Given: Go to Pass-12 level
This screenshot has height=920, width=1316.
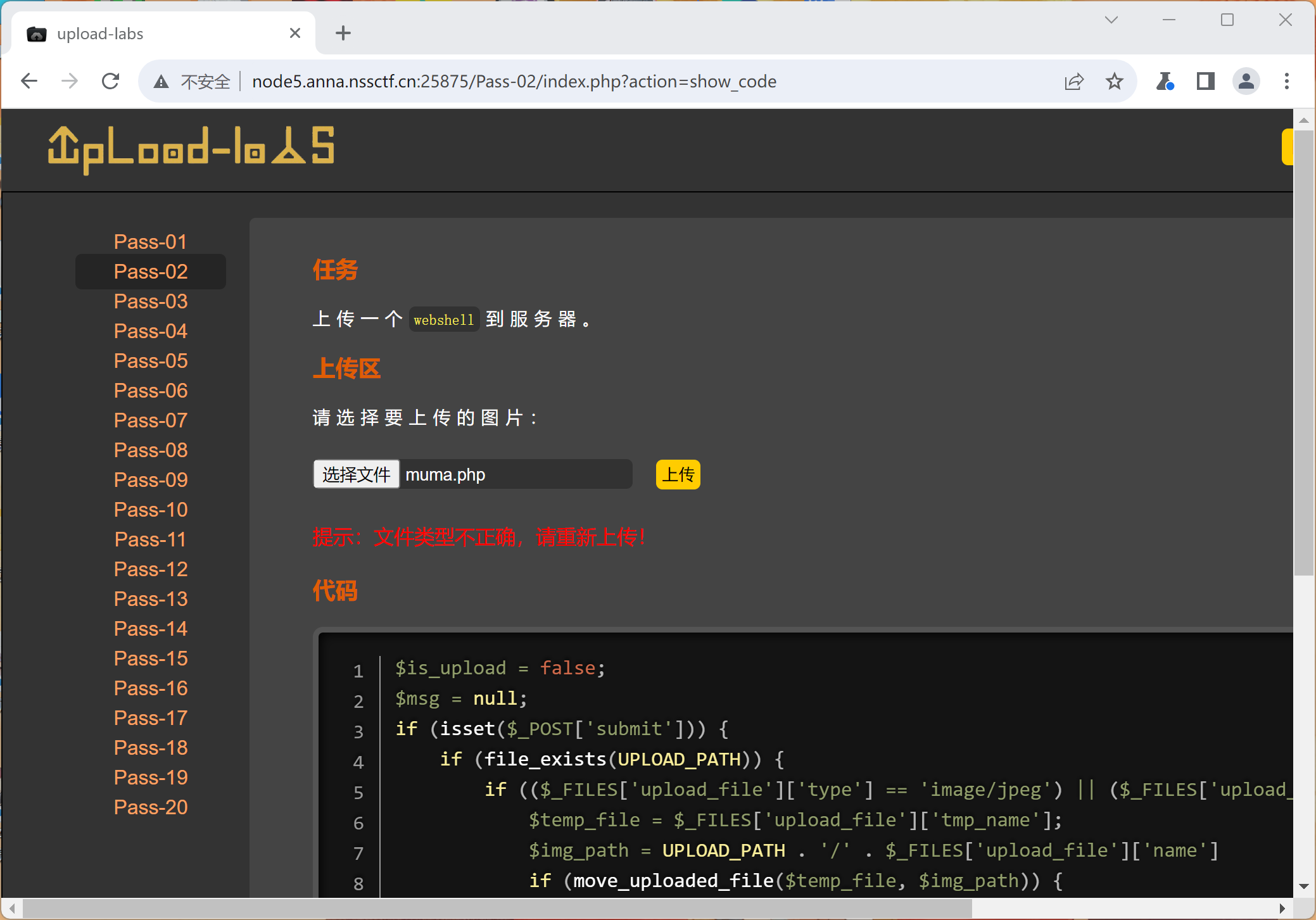Looking at the screenshot, I should [151, 569].
